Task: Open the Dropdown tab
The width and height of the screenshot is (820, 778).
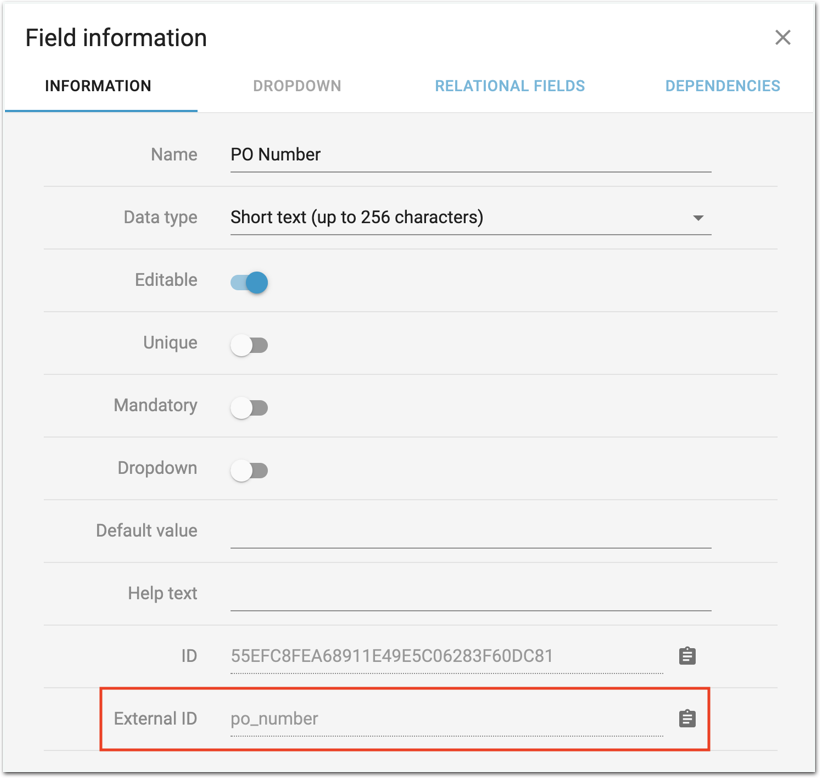Action: 297,86
